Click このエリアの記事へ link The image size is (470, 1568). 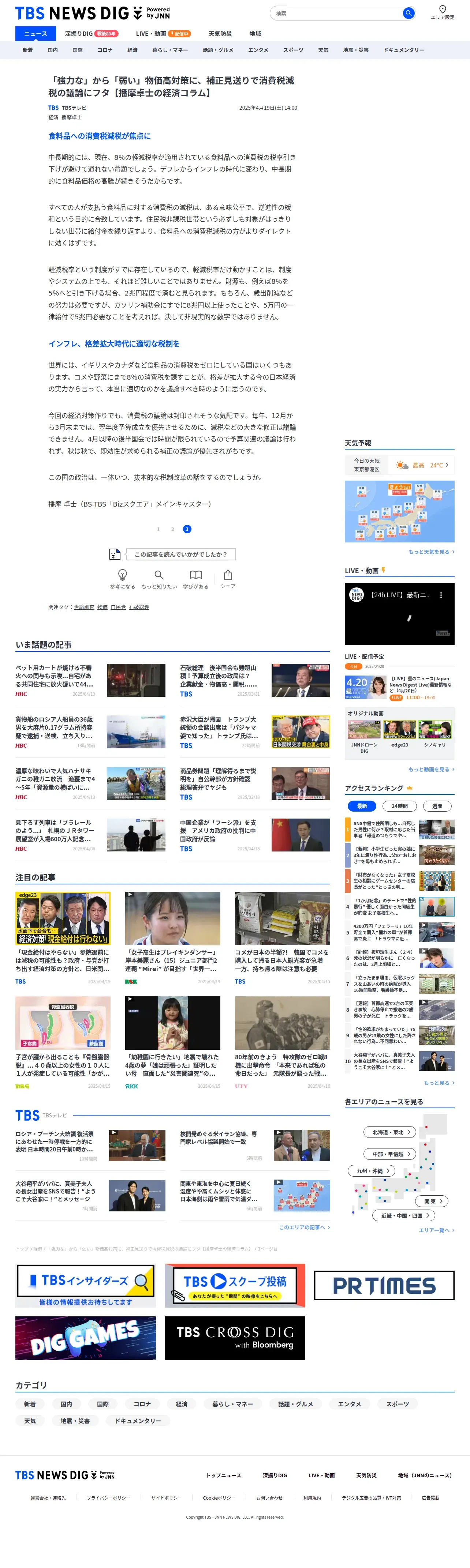tap(305, 1227)
